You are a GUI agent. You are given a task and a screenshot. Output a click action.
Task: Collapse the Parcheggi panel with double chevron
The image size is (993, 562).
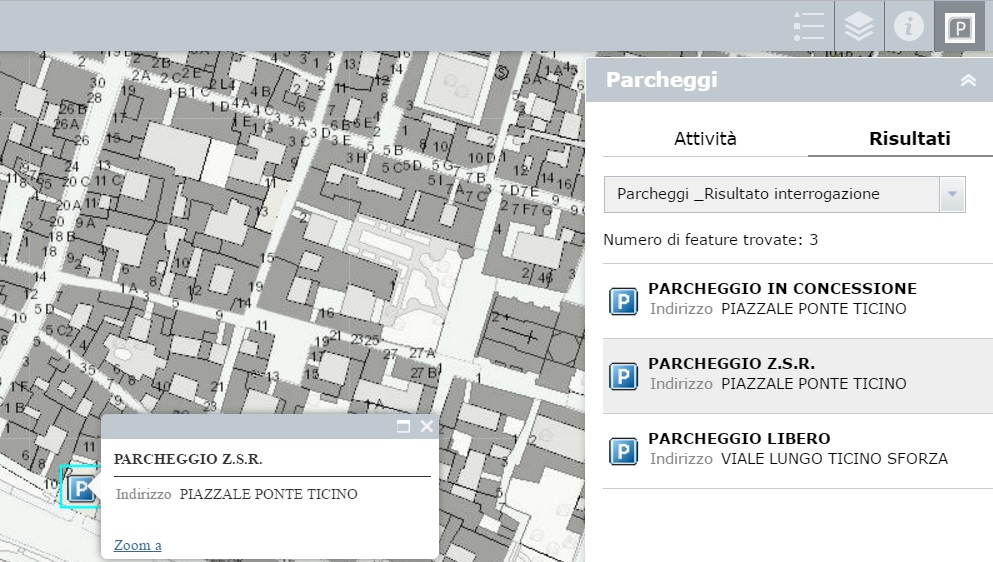pos(968,81)
